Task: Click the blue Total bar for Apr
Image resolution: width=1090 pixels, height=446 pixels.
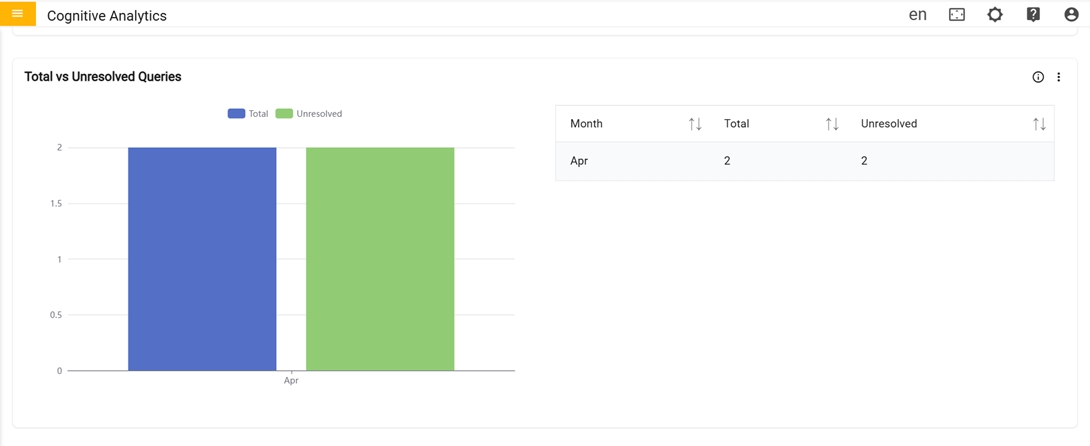Action: pyautogui.click(x=202, y=259)
